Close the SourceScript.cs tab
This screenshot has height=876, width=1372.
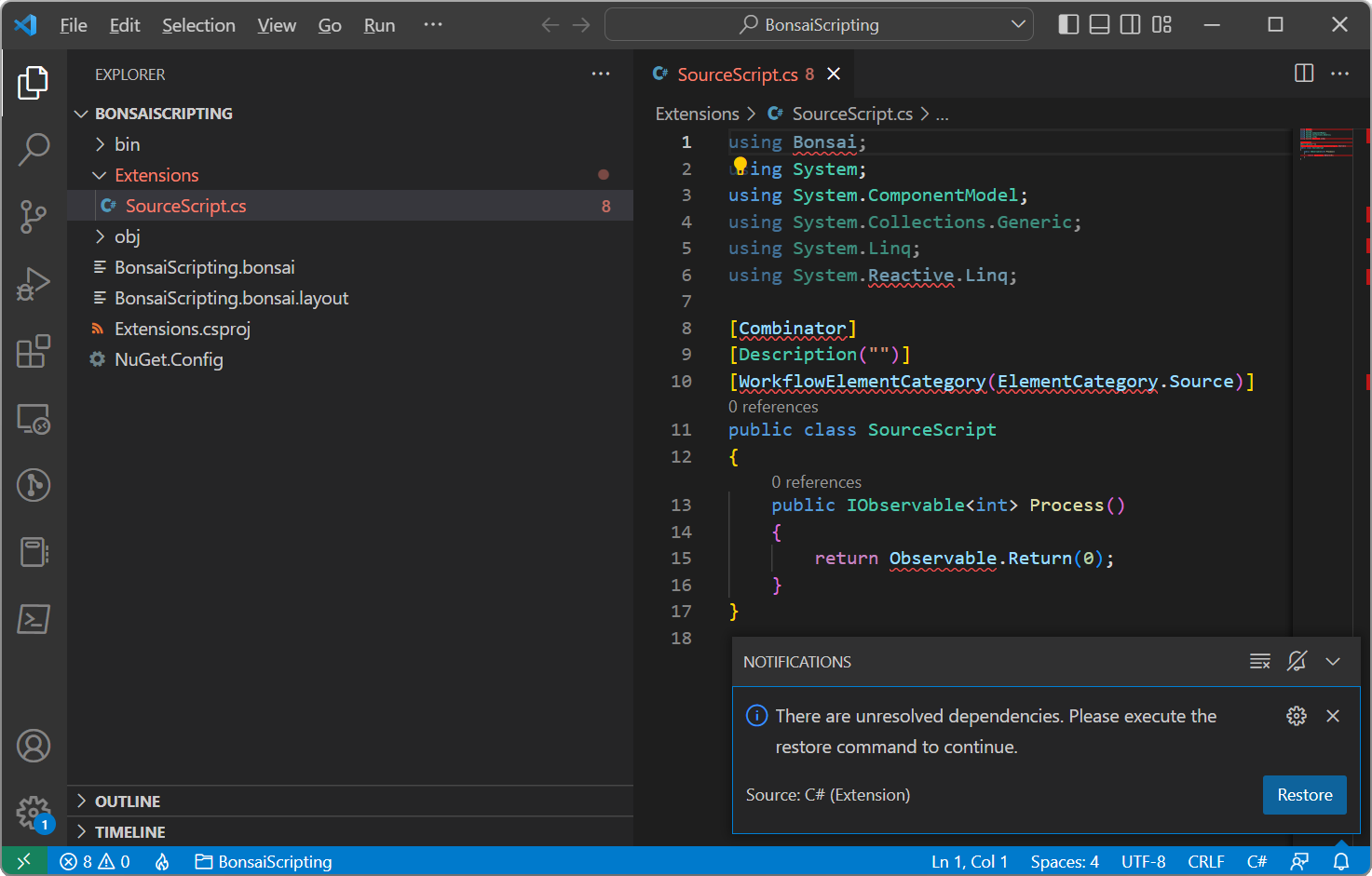[x=834, y=74]
